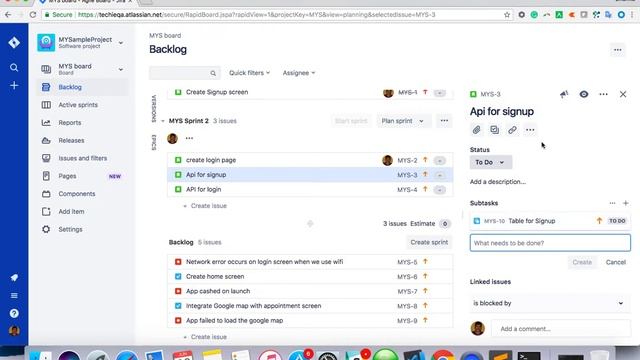Collapse MYS Sprint 2 section triangle
640x360 pixels.
point(163,121)
